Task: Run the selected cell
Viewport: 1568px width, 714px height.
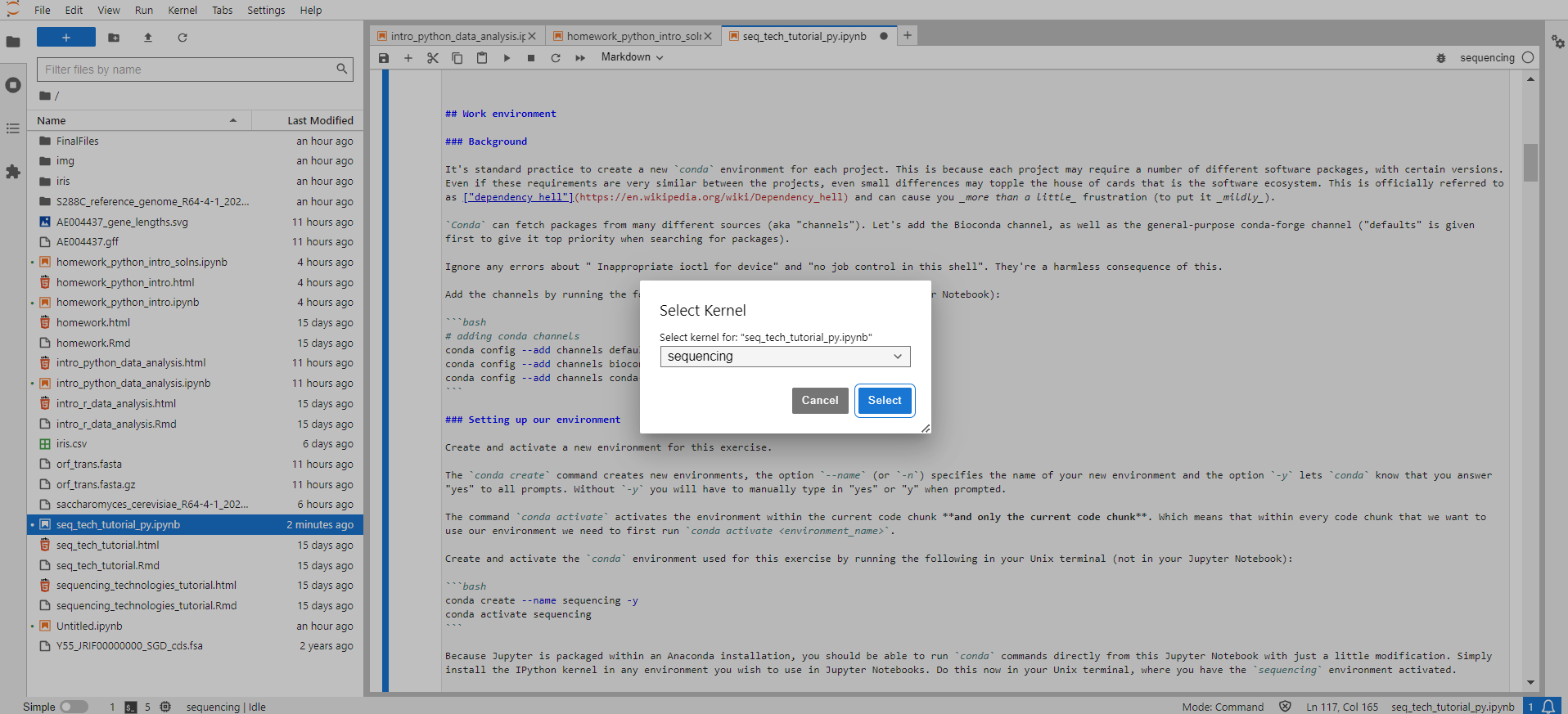Action: 507,58
